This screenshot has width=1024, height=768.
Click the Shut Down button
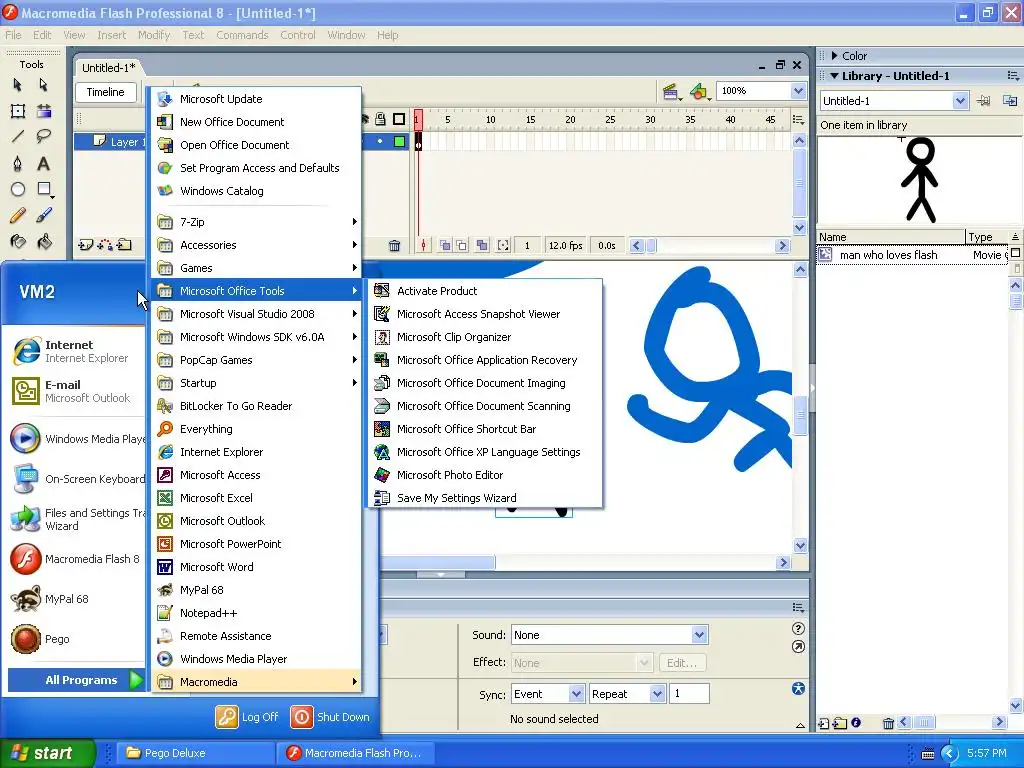click(330, 716)
